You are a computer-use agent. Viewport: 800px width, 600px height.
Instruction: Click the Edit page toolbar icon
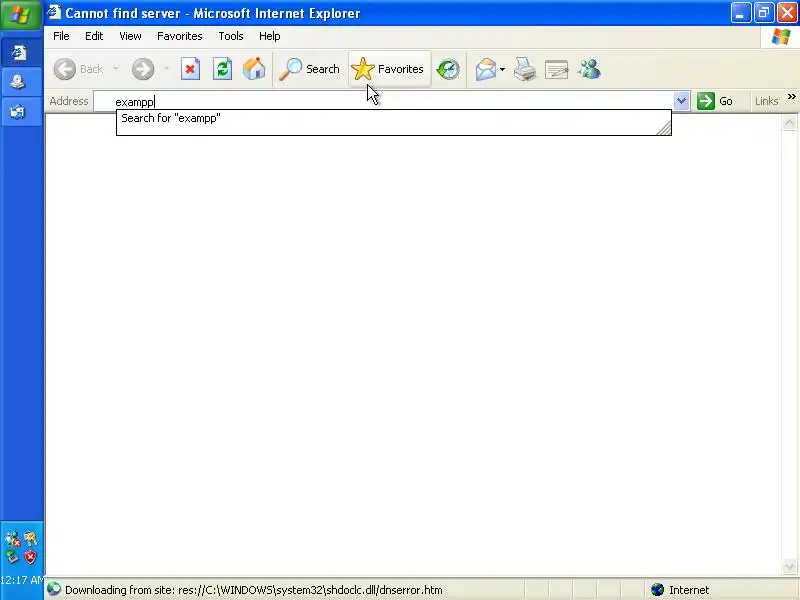pyautogui.click(x=556, y=69)
